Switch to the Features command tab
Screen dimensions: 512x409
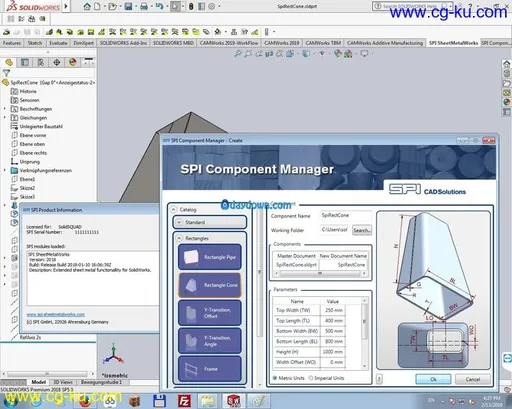pyautogui.click(x=12, y=43)
